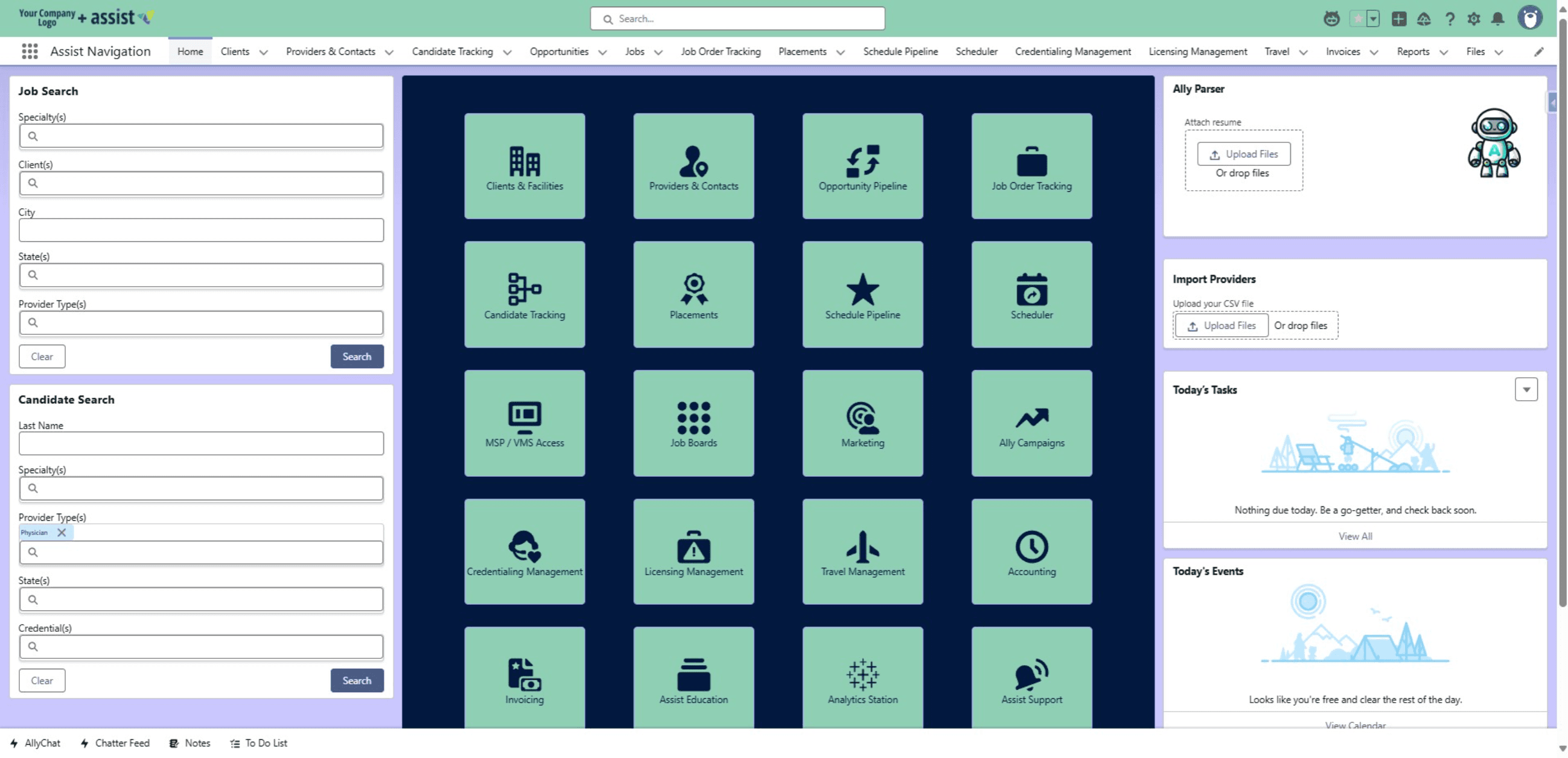Click Search in the Job Search panel
Image resolution: width=1568 pixels, height=758 pixels.
pos(357,357)
